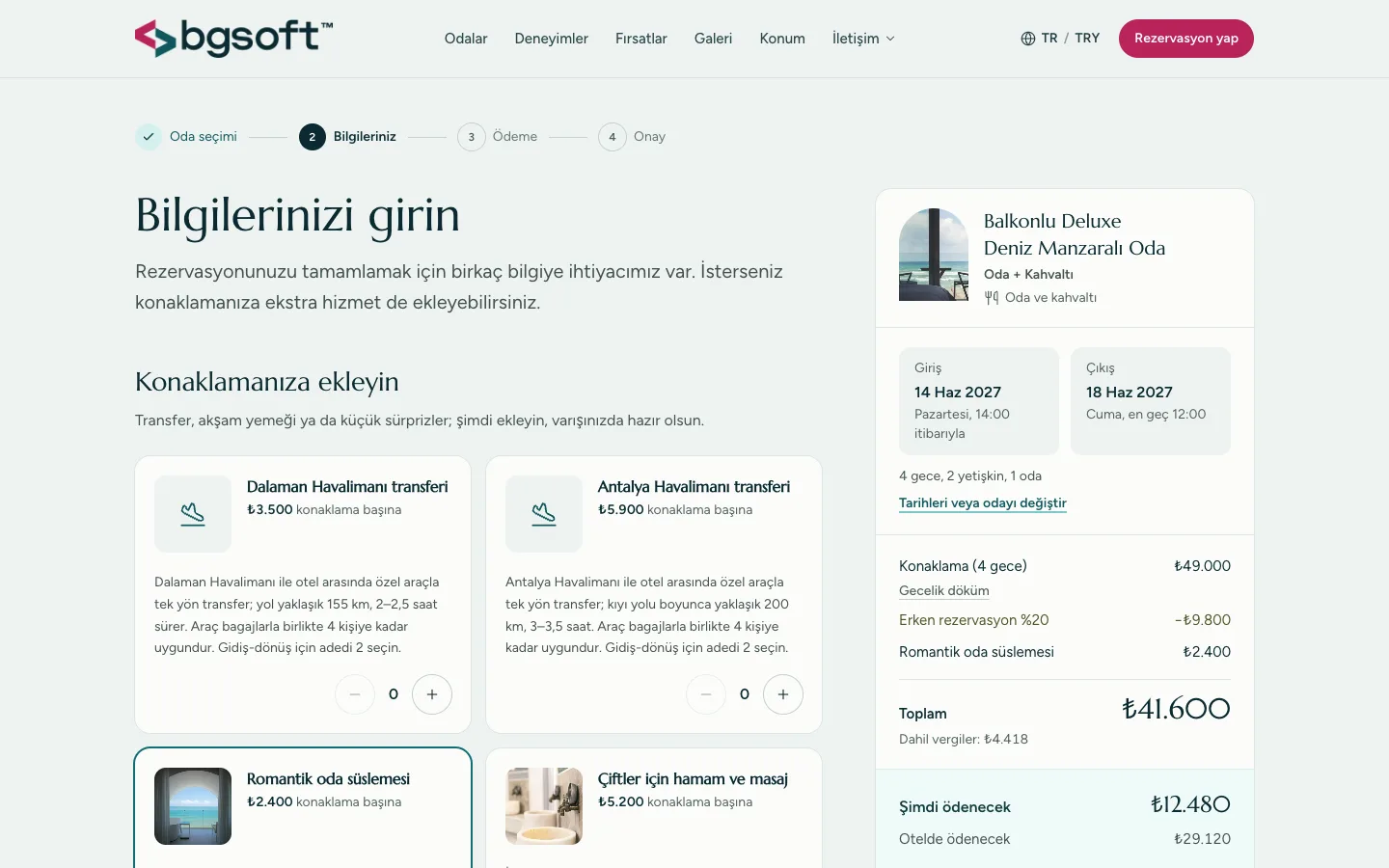This screenshot has width=1389, height=868.
Task: Open the Odalar menu item
Action: click(x=466, y=39)
